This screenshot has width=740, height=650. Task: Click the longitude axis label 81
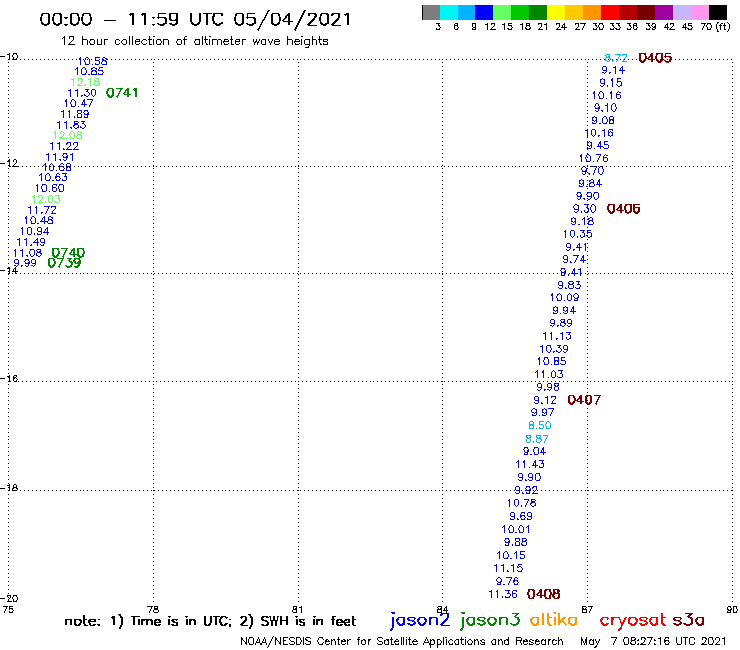click(x=297, y=609)
